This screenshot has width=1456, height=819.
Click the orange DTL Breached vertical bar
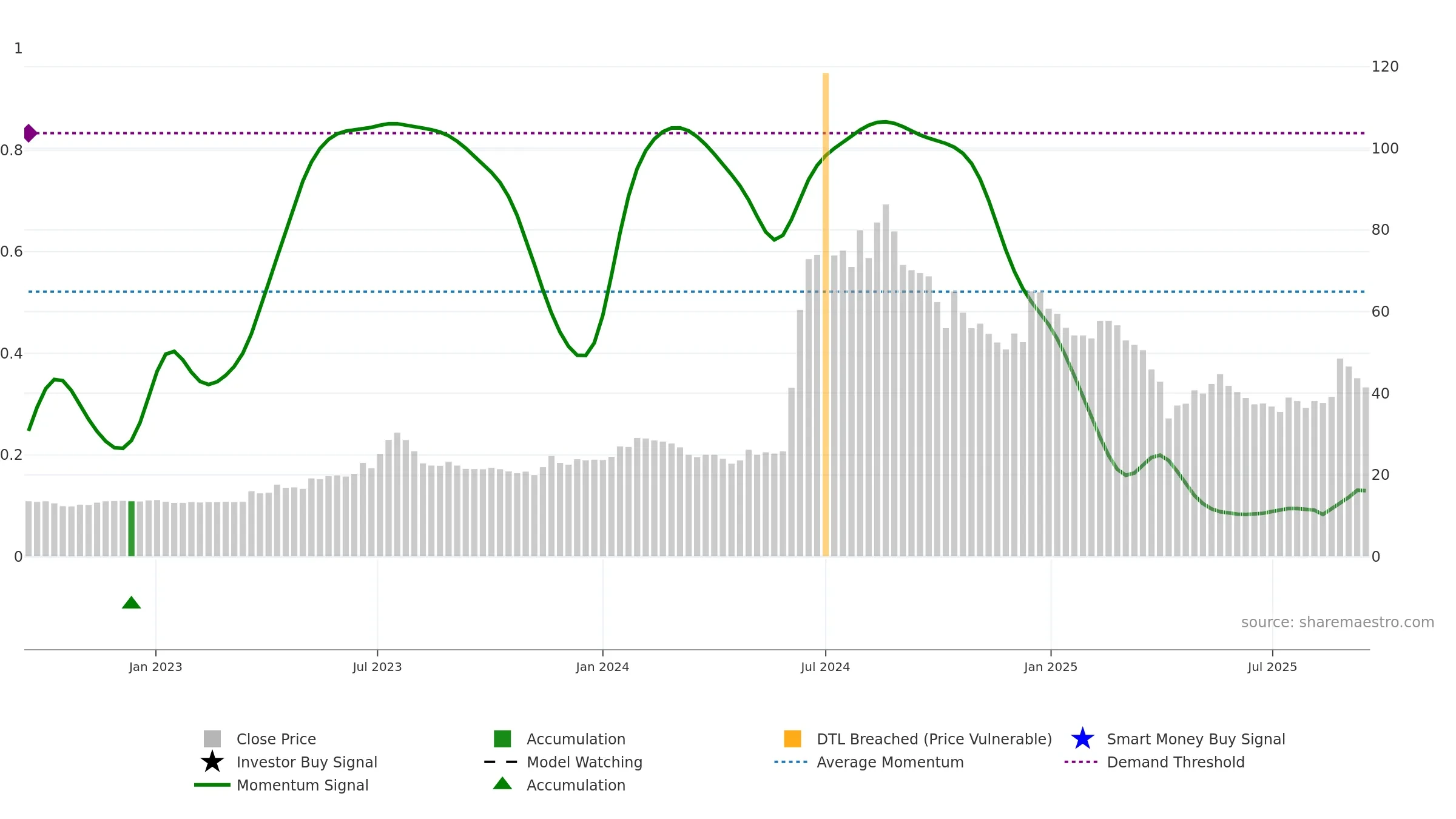[x=826, y=314]
